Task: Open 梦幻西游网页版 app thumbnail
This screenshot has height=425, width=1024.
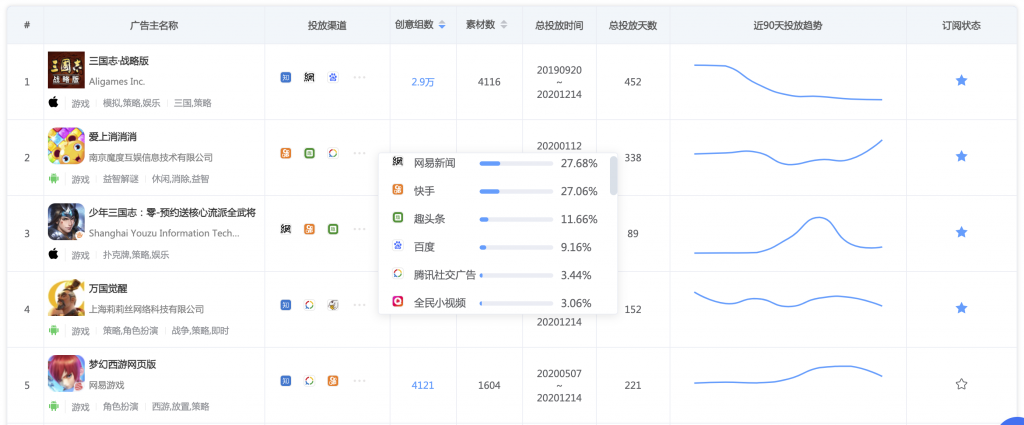Action: point(67,373)
